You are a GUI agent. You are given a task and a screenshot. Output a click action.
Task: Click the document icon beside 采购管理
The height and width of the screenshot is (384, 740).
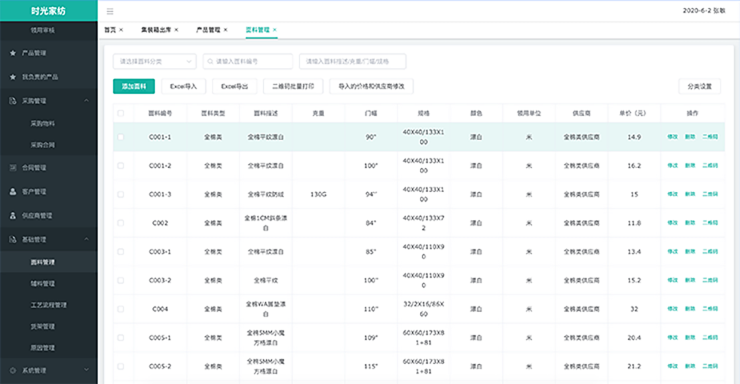pos(13,100)
